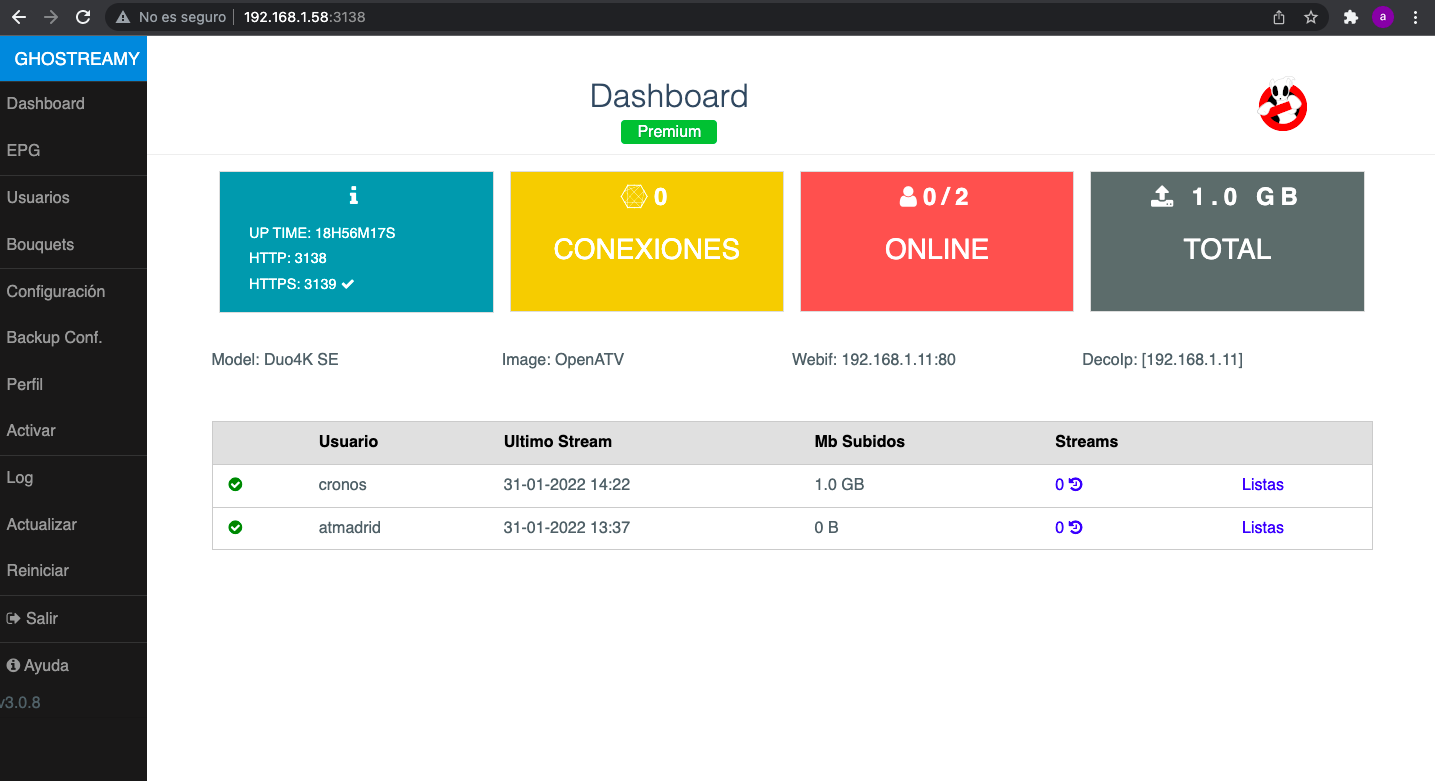This screenshot has width=1435, height=781.
Task: Click the Ghostbusters logo icon
Action: click(1282, 105)
